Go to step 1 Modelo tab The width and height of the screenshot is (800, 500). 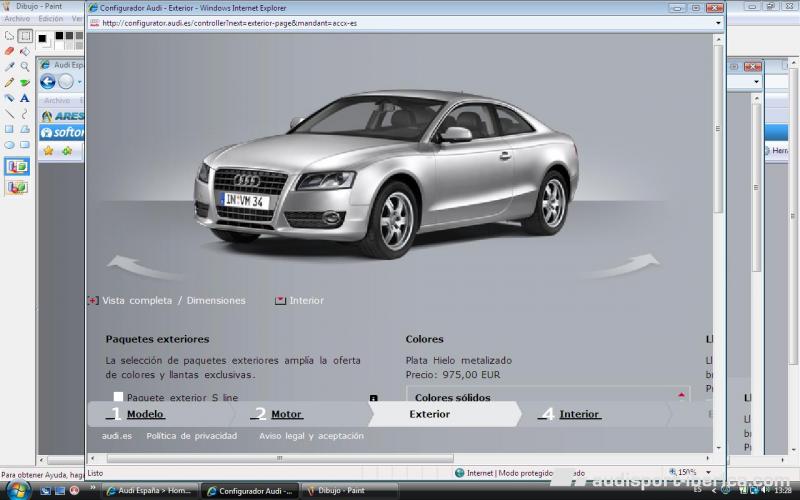145,414
